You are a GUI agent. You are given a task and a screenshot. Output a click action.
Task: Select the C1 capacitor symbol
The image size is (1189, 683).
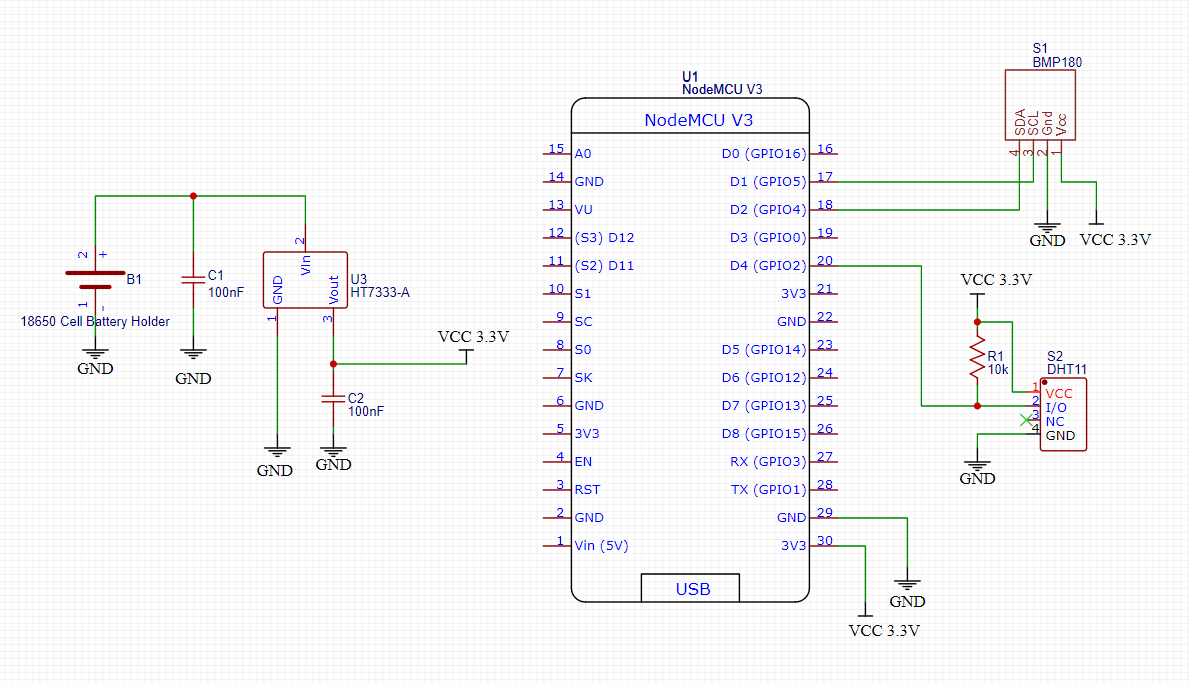(193, 280)
